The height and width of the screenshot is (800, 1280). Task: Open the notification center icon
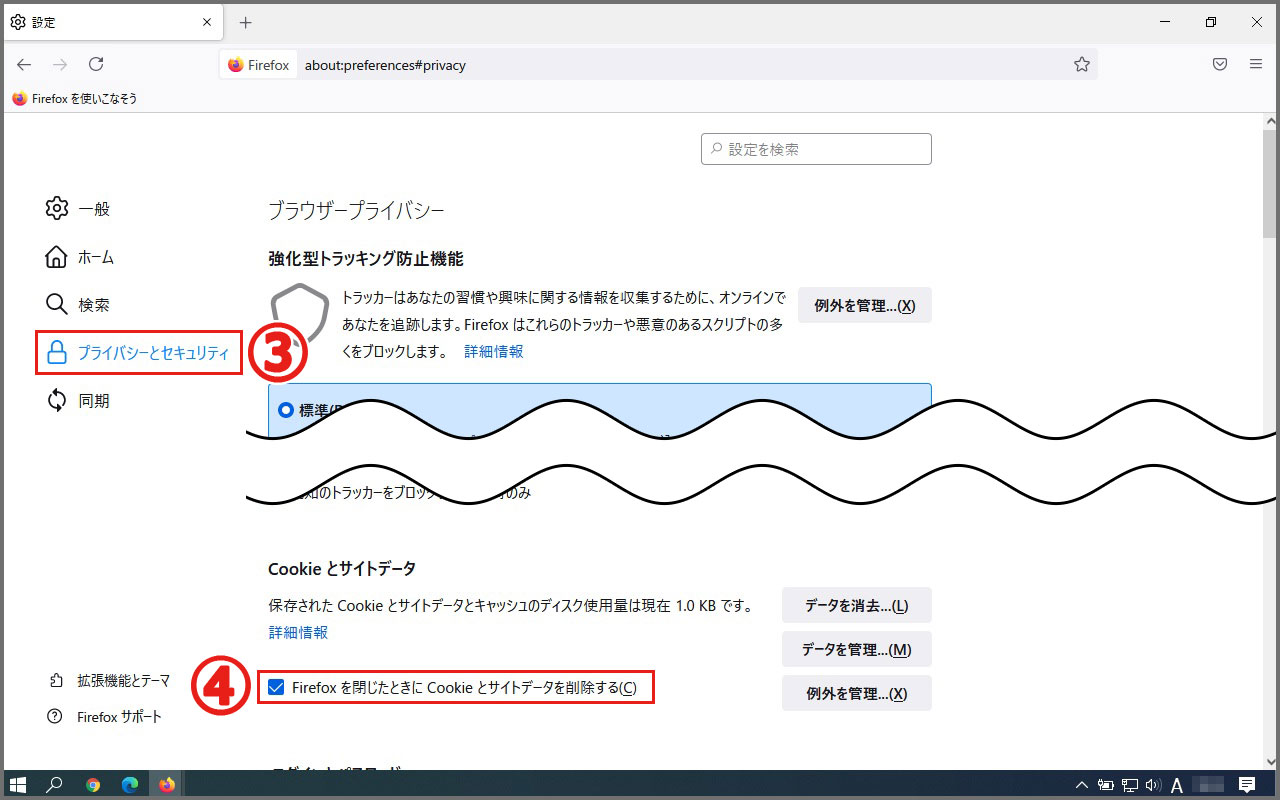coord(1247,785)
